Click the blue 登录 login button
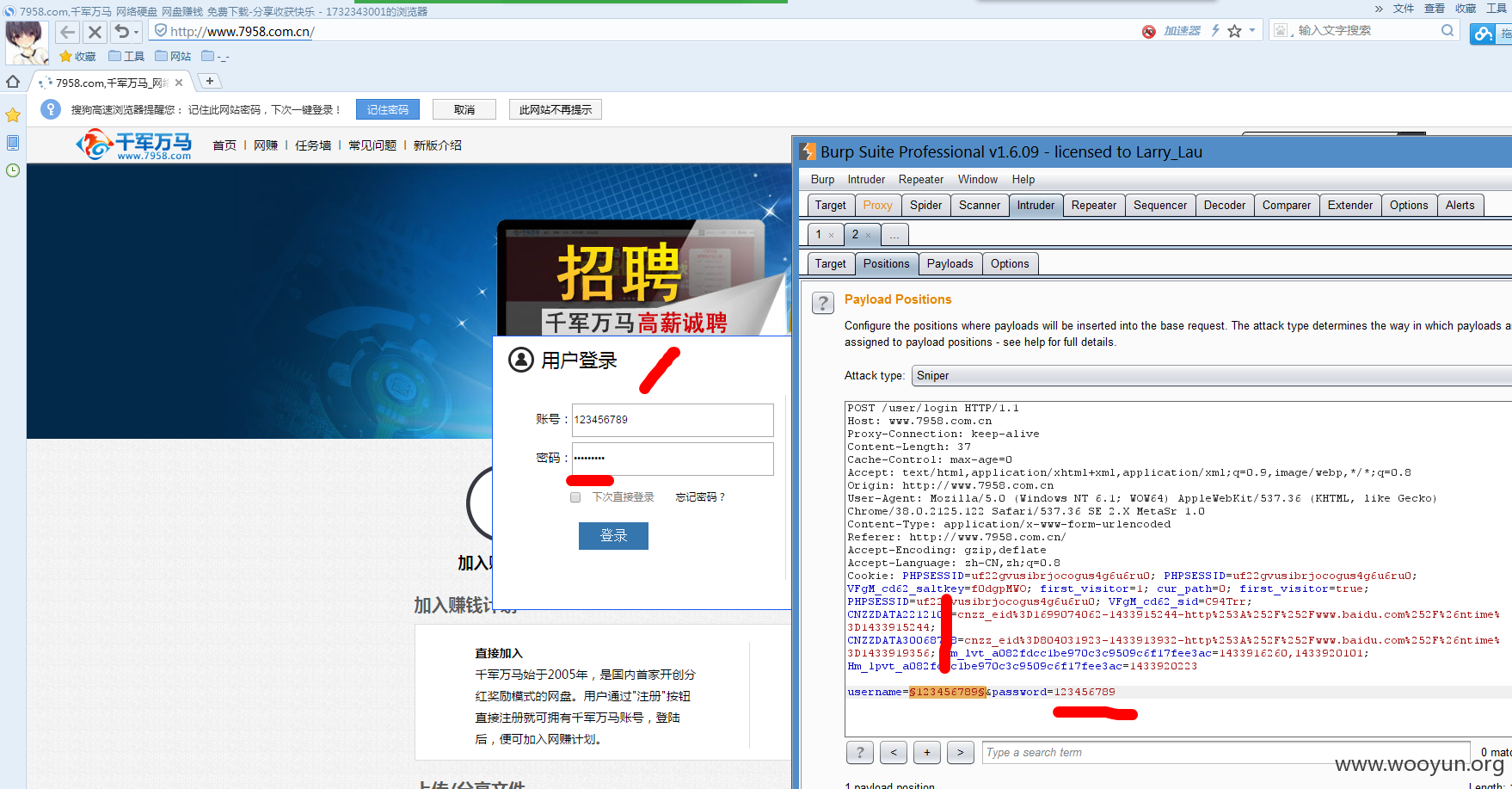Screen dimensions: 1512x789 tap(613, 535)
